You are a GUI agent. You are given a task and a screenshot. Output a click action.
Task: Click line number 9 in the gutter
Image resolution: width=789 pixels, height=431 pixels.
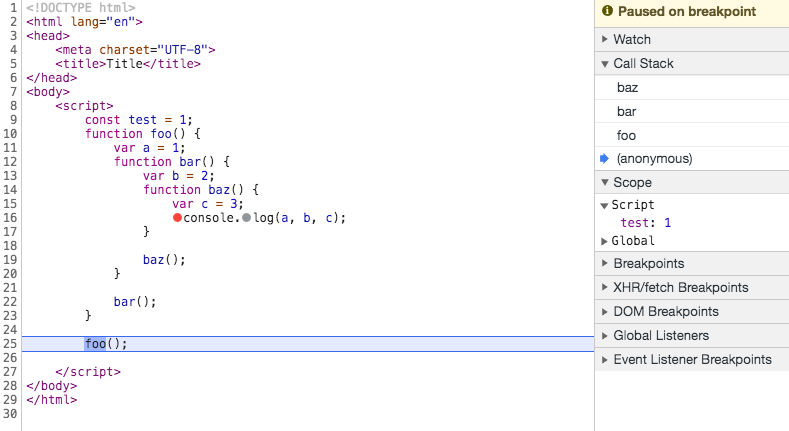13,120
